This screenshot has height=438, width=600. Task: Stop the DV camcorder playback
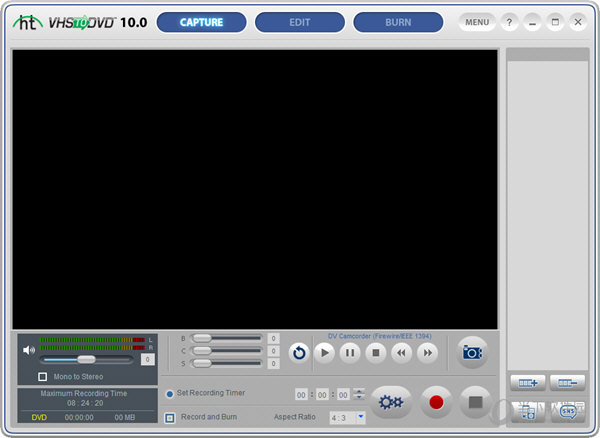pos(376,353)
